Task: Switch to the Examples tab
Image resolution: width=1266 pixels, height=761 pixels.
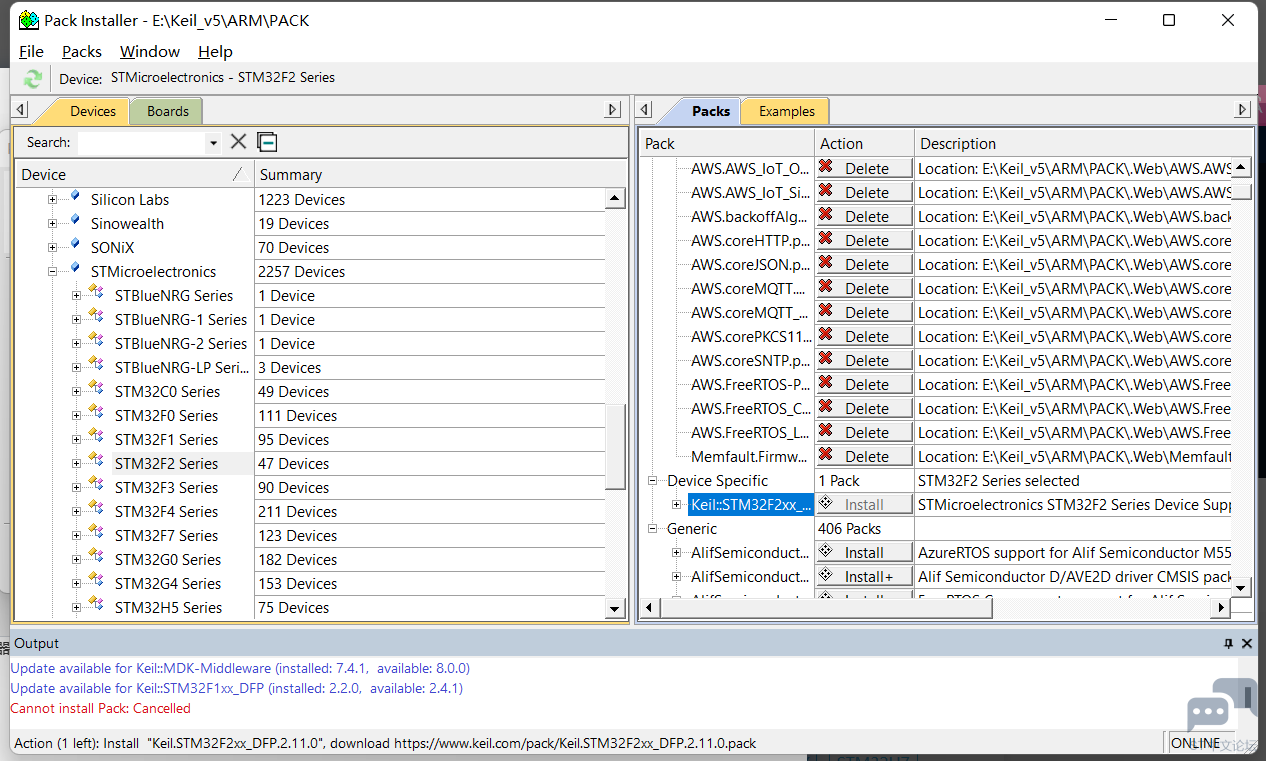Action: pyautogui.click(x=787, y=111)
